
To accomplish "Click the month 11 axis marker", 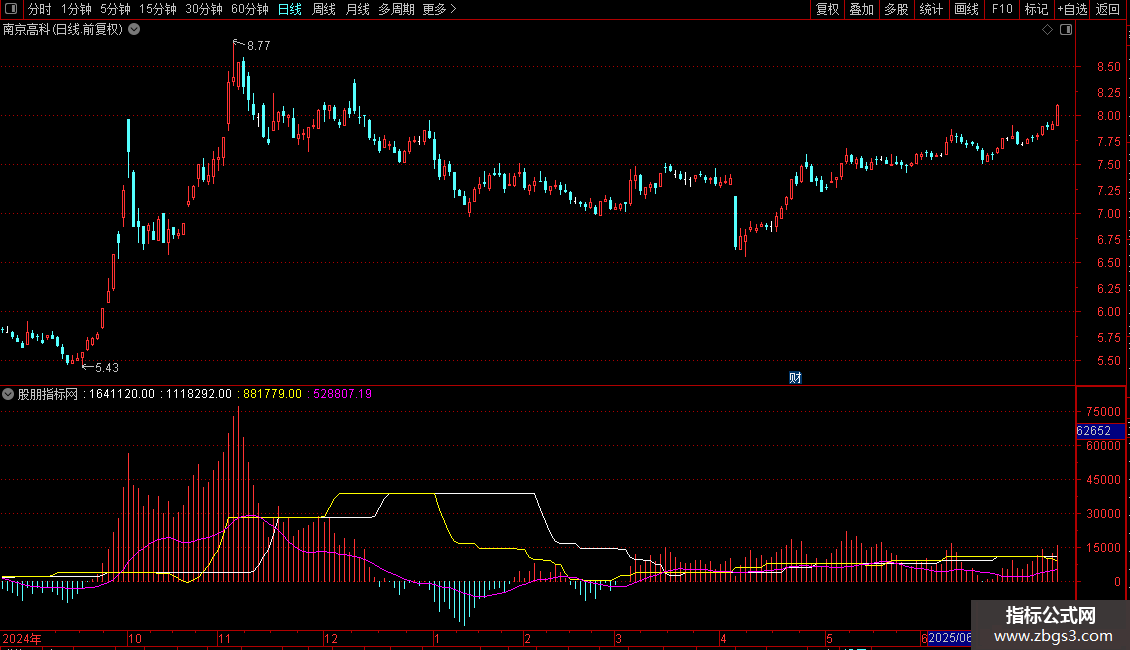I will coord(224,638).
